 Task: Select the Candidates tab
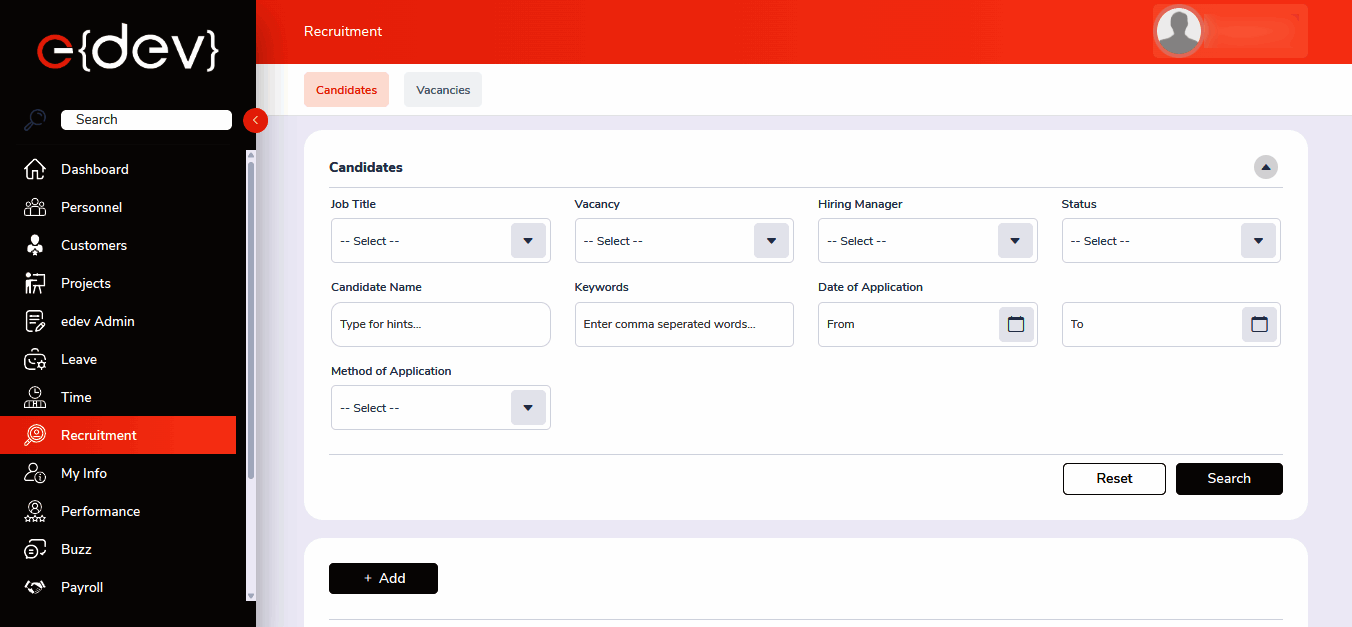pyautogui.click(x=346, y=90)
